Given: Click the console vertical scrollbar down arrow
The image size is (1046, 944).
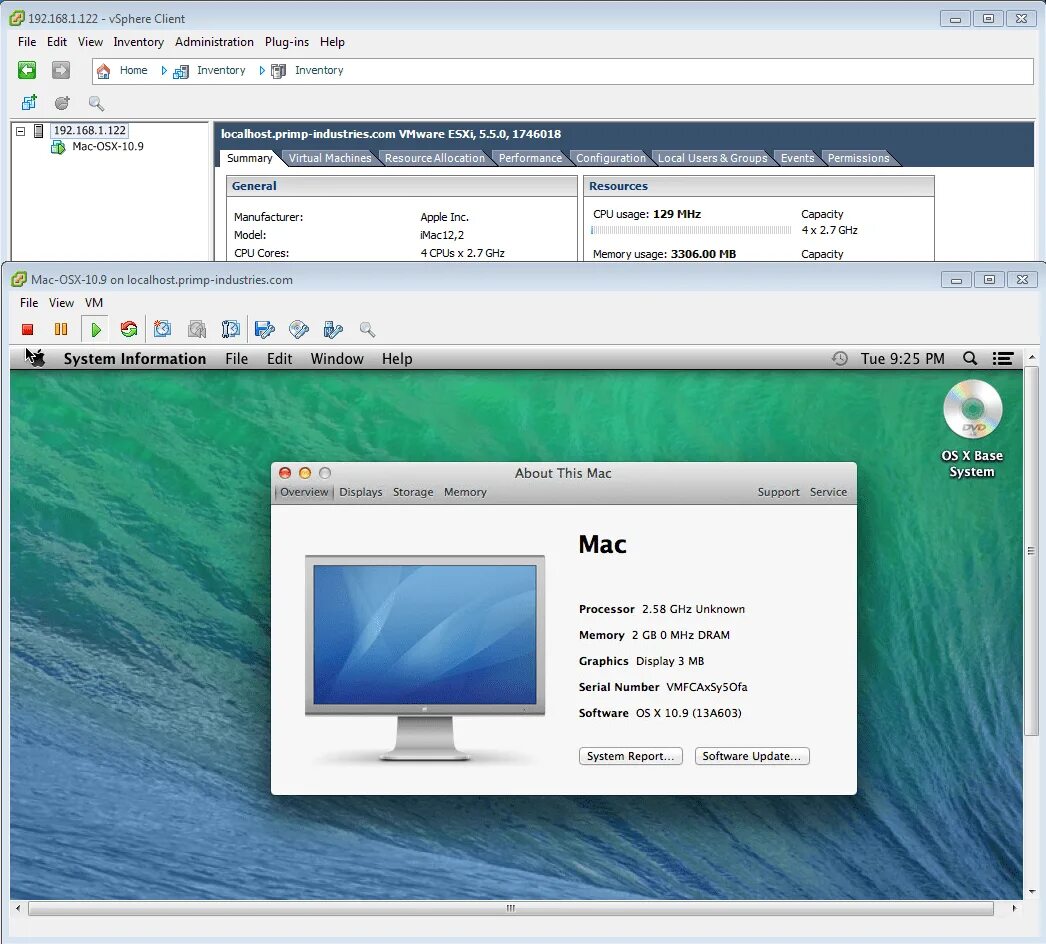Looking at the screenshot, I should pos(1031,891).
